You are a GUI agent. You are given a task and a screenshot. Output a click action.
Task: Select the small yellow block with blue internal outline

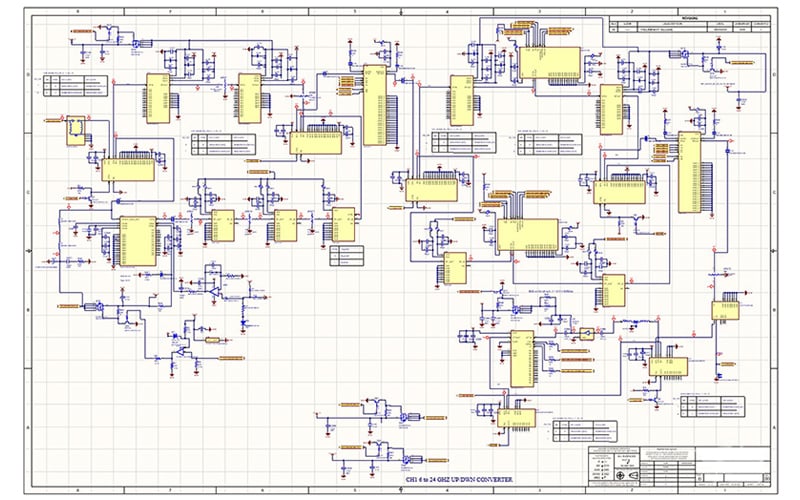pyautogui.click(x=76, y=131)
